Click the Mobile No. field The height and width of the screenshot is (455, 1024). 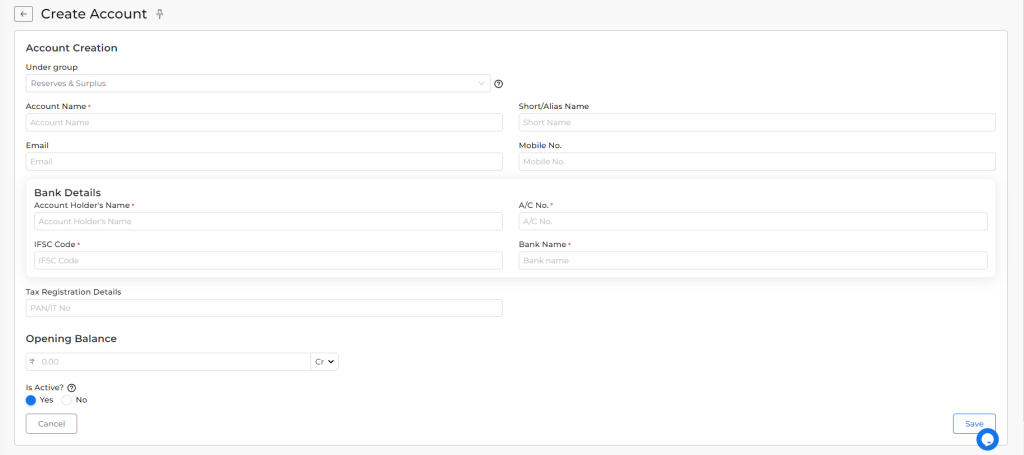pyautogui.click(x=757, y=162)
